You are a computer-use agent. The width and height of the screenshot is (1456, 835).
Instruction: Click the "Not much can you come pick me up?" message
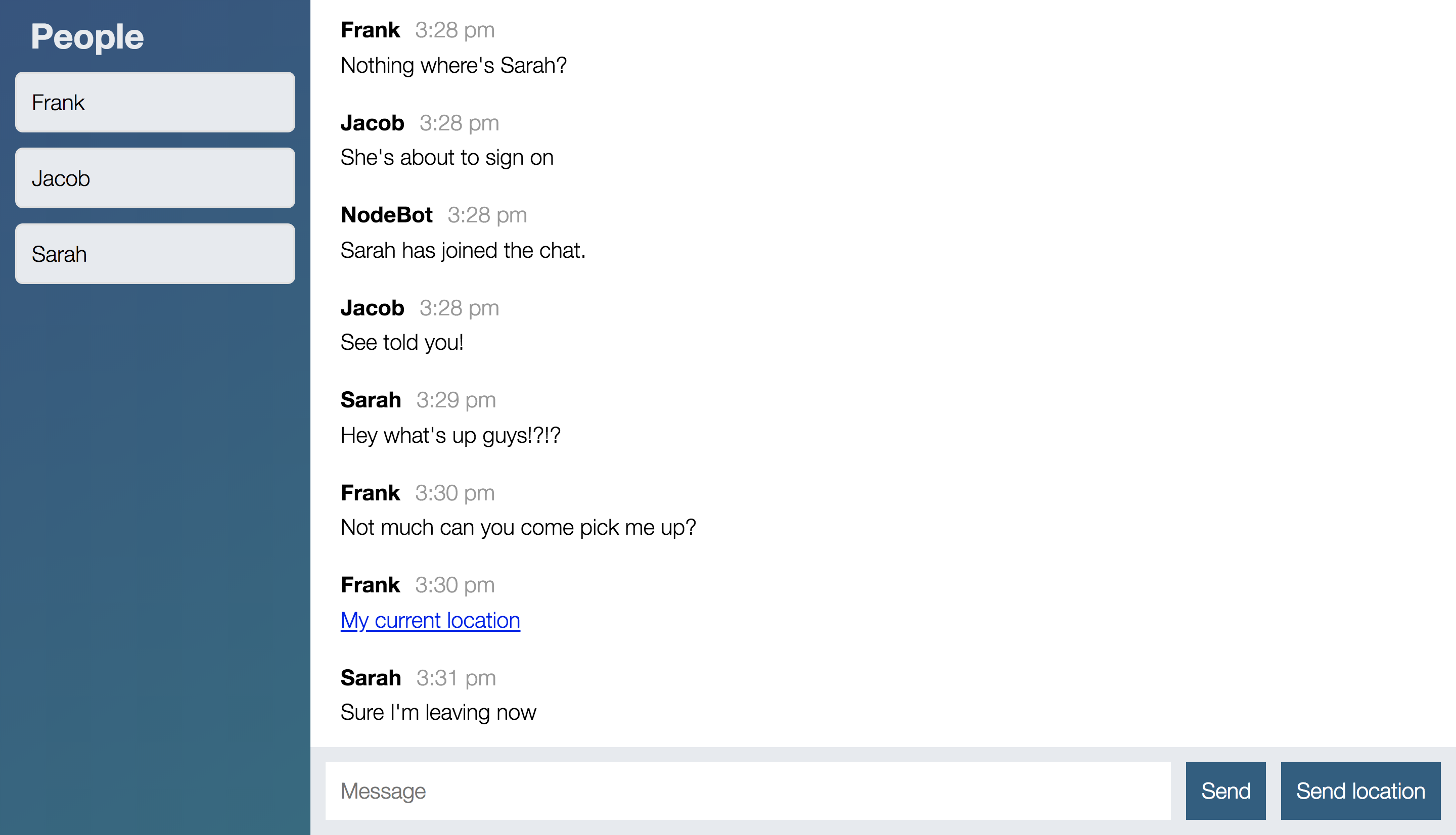pos(518,528)
